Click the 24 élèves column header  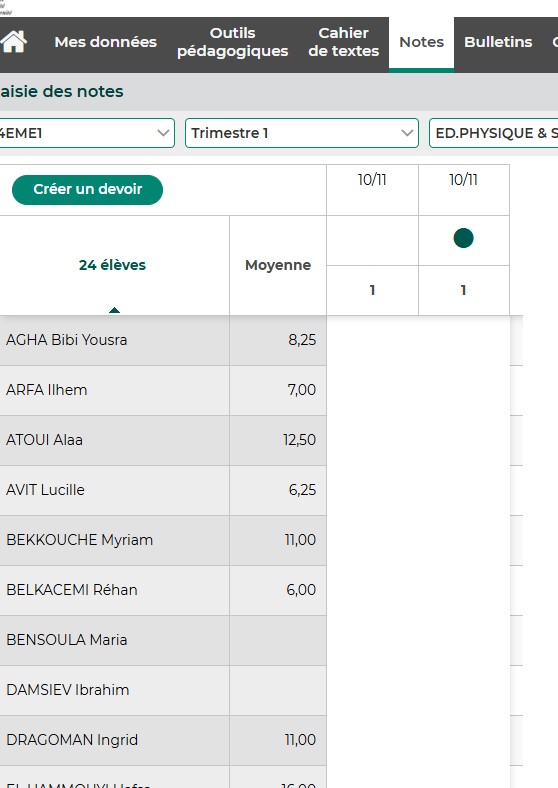coord(112,265)
